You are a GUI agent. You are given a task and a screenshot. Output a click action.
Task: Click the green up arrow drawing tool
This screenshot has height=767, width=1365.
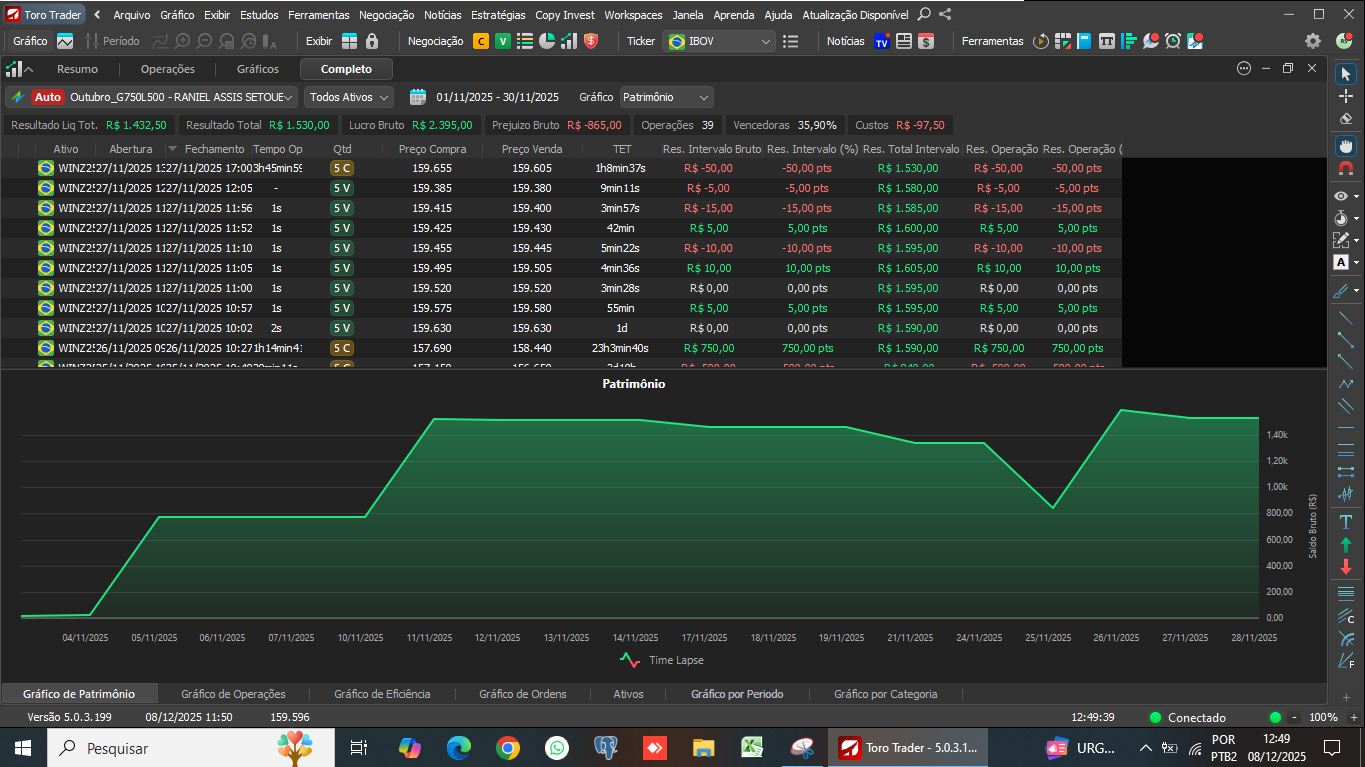pyautogui.click(x=1345, y=545)
